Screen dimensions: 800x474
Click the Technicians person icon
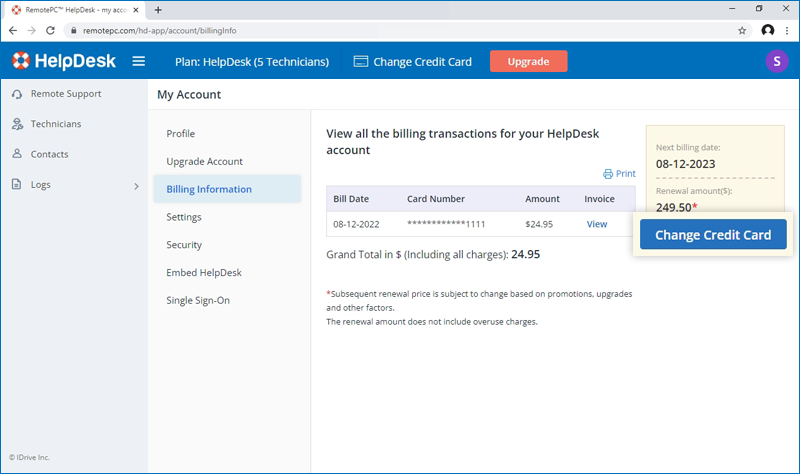(17, 124)
